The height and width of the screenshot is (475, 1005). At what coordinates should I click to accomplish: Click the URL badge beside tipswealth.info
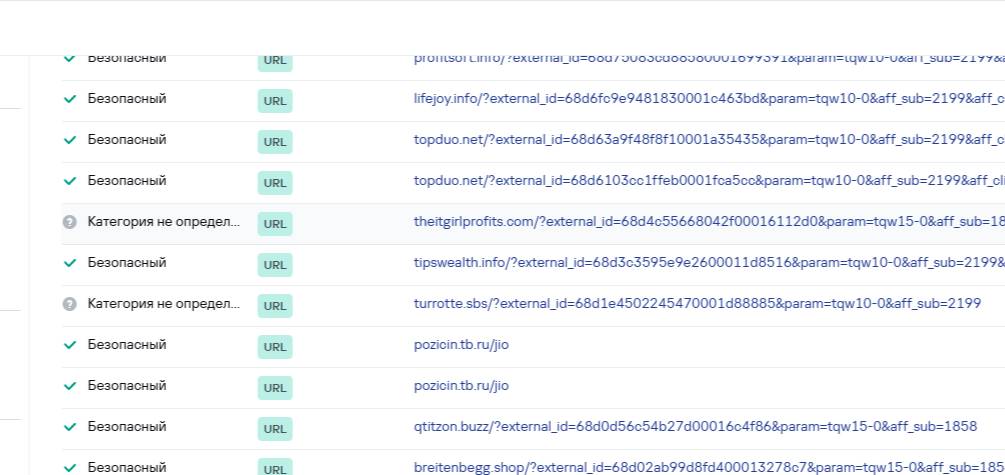tap(275, 265)
